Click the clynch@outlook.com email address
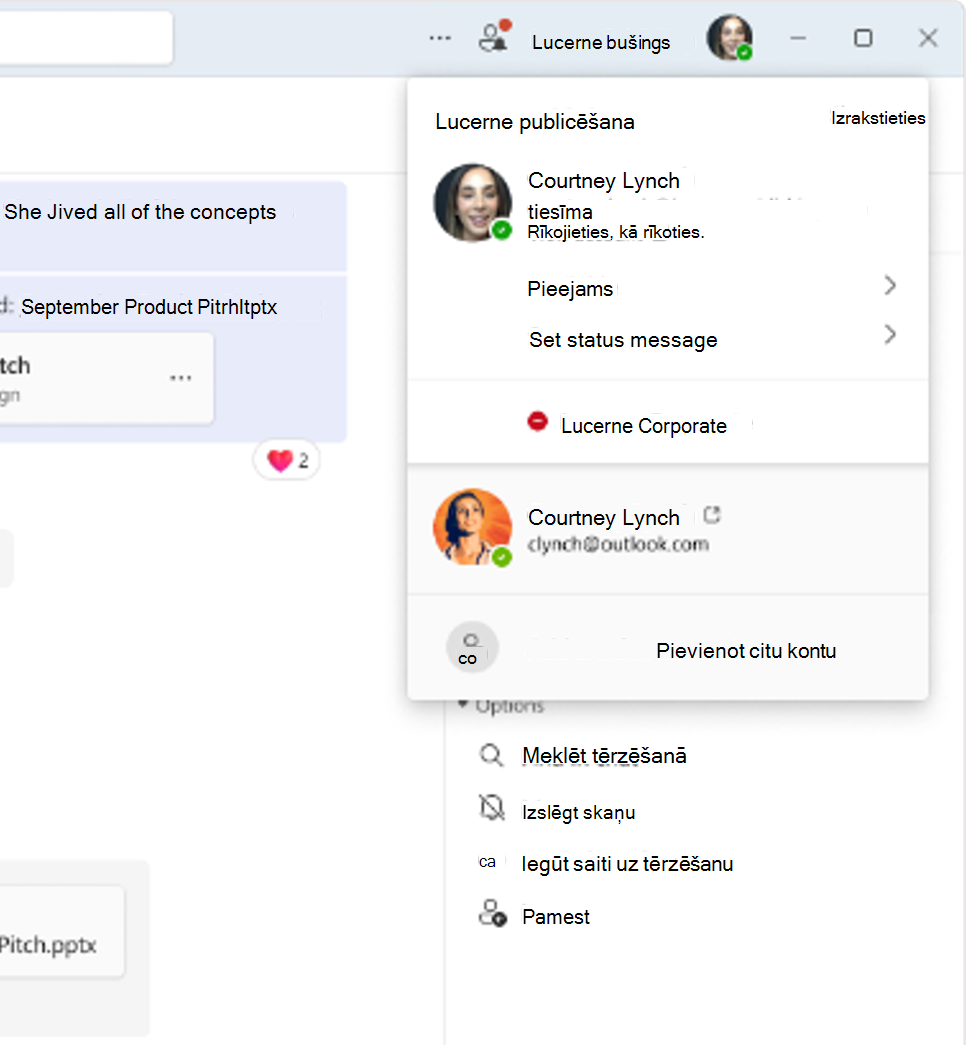 click(618, 544)
